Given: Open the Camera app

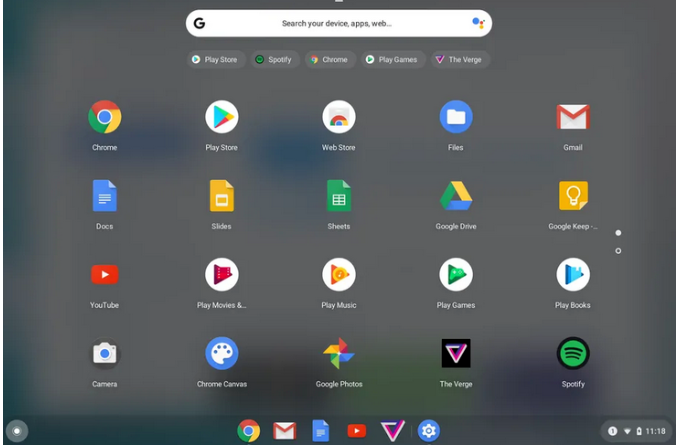Looking at the screenshot, I should pyautogui.click(x=104, y=353).
